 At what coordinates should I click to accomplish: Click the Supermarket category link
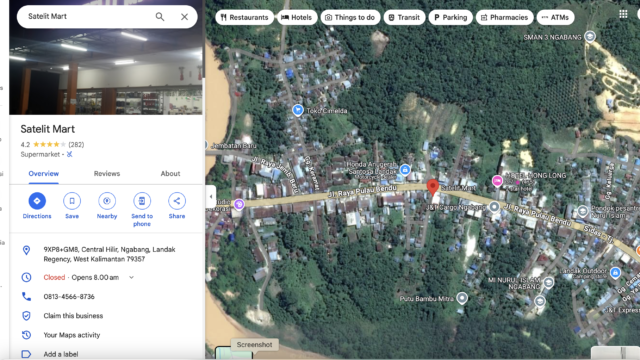click(40, 154)
